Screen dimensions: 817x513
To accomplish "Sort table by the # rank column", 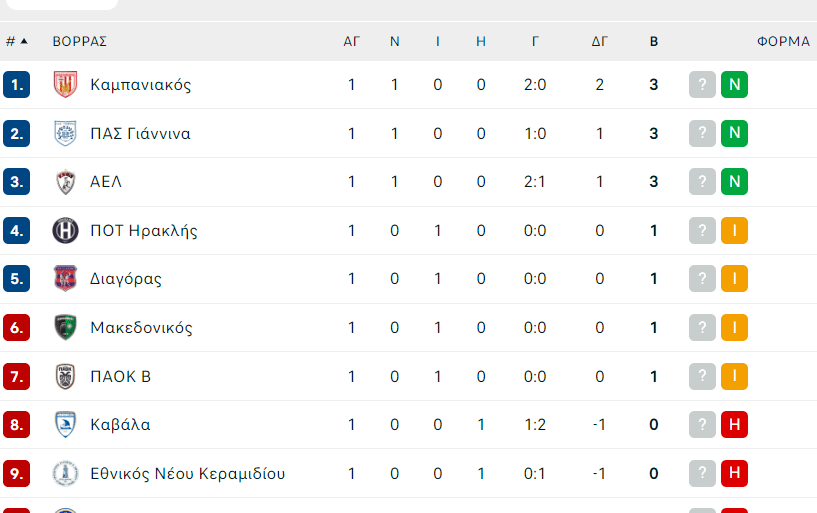I will point(16,42).
